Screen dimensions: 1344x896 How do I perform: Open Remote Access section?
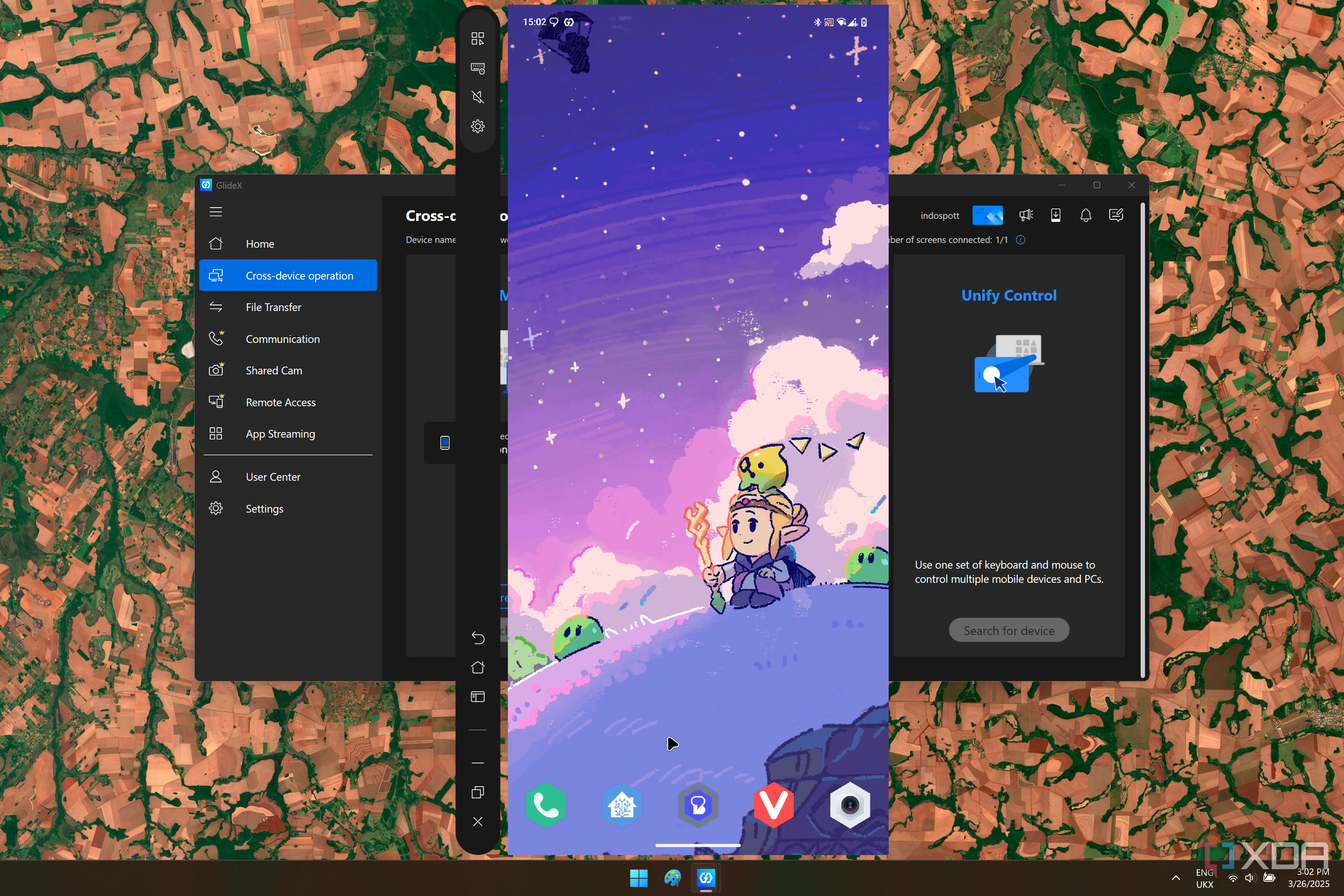(x=288, y=402)
